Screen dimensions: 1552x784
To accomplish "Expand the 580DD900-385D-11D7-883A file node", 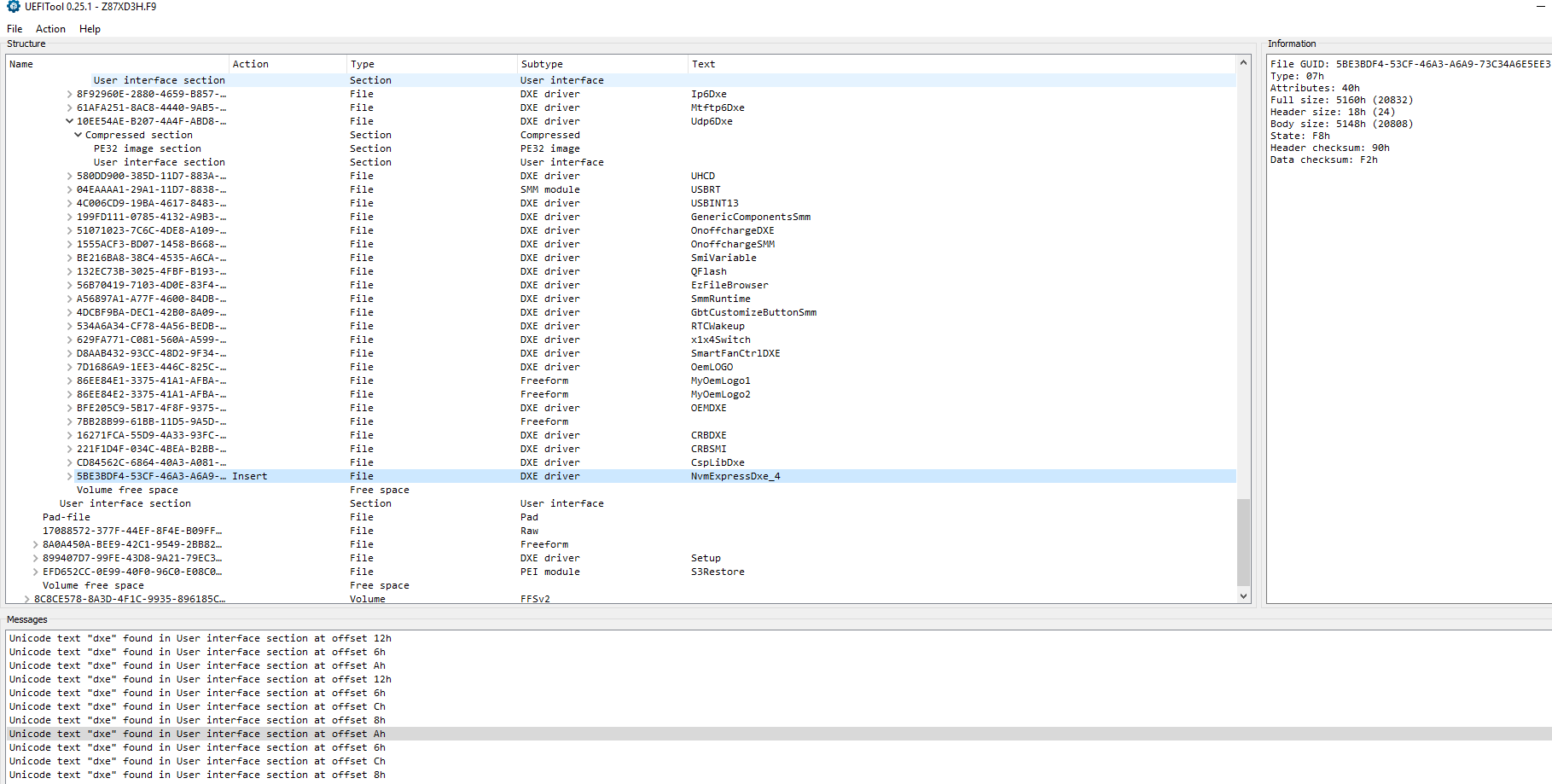I will pyautogui.click(x=69, y=177).
